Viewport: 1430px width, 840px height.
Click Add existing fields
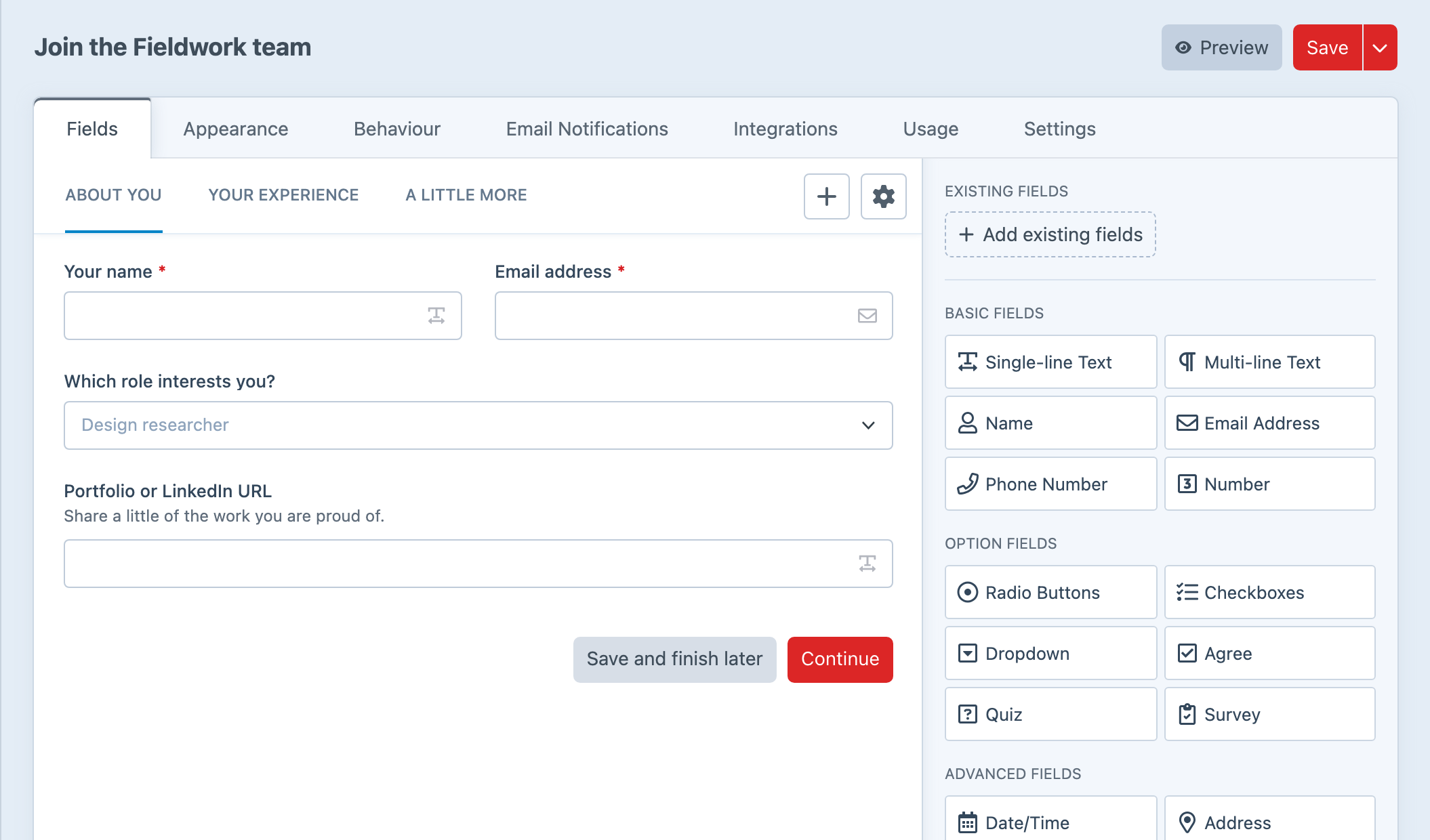1050,234
